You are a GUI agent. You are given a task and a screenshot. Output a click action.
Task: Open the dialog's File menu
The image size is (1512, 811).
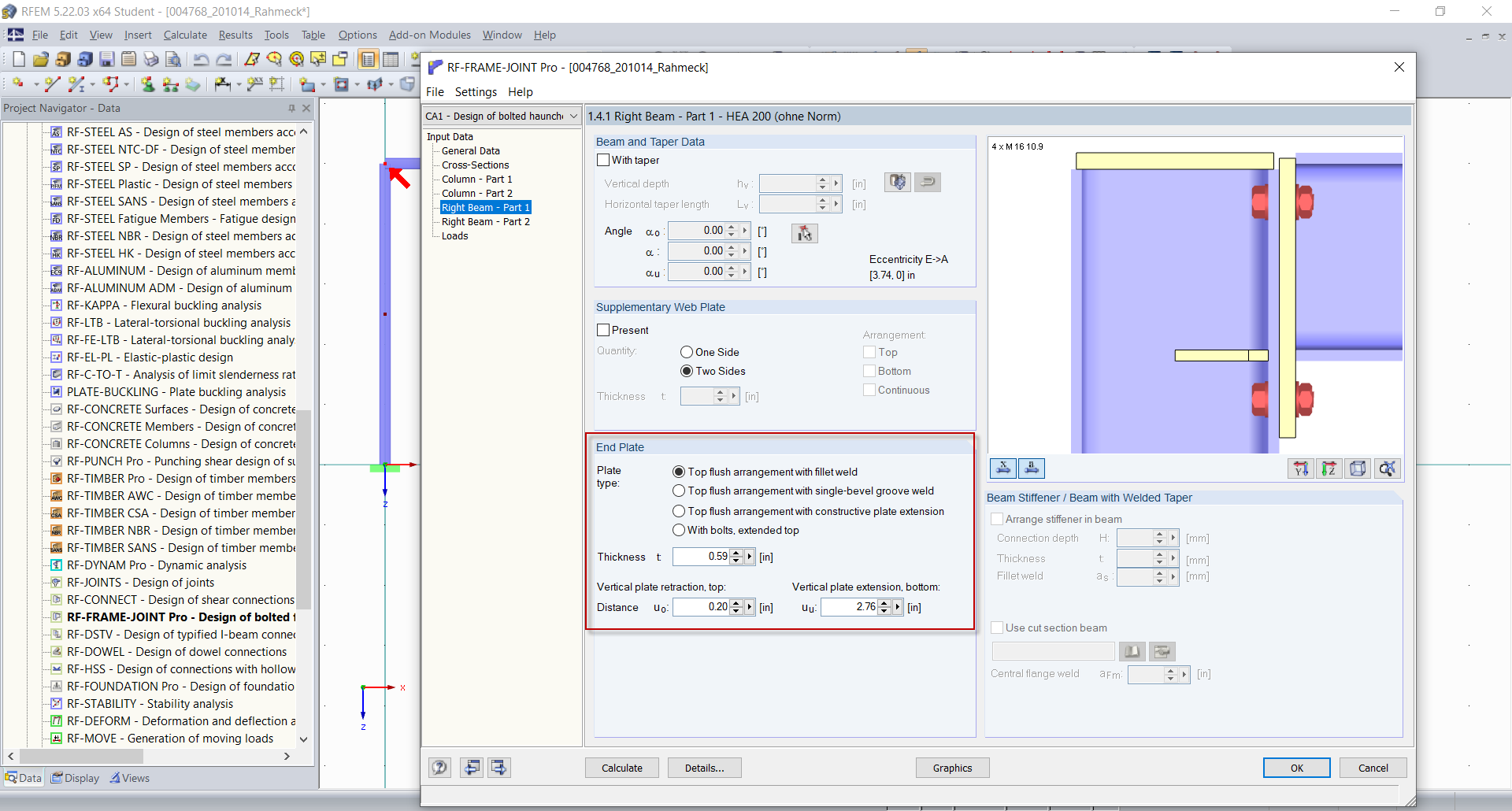[x=435, y=92]
